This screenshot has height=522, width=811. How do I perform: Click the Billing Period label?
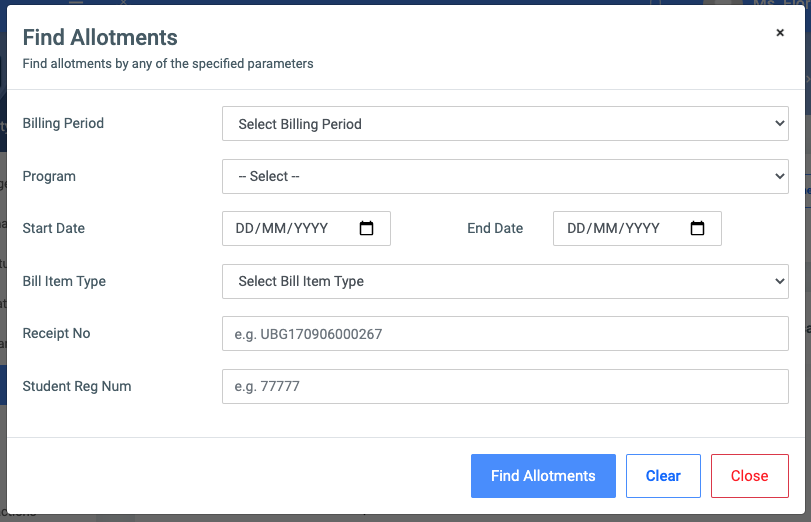click(x=63, y=124)
